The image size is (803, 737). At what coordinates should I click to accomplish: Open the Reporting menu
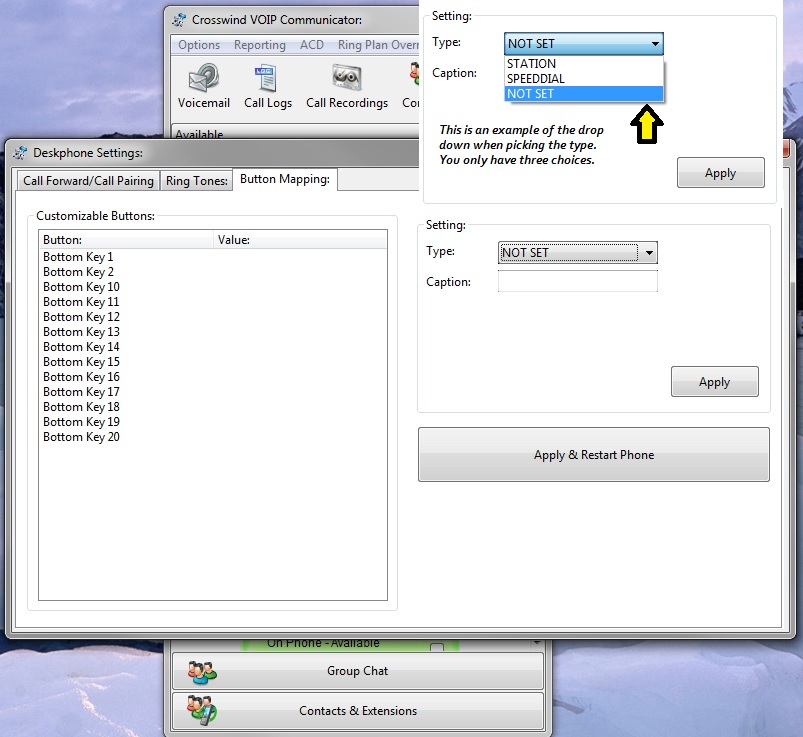click(x=259, y=45)
